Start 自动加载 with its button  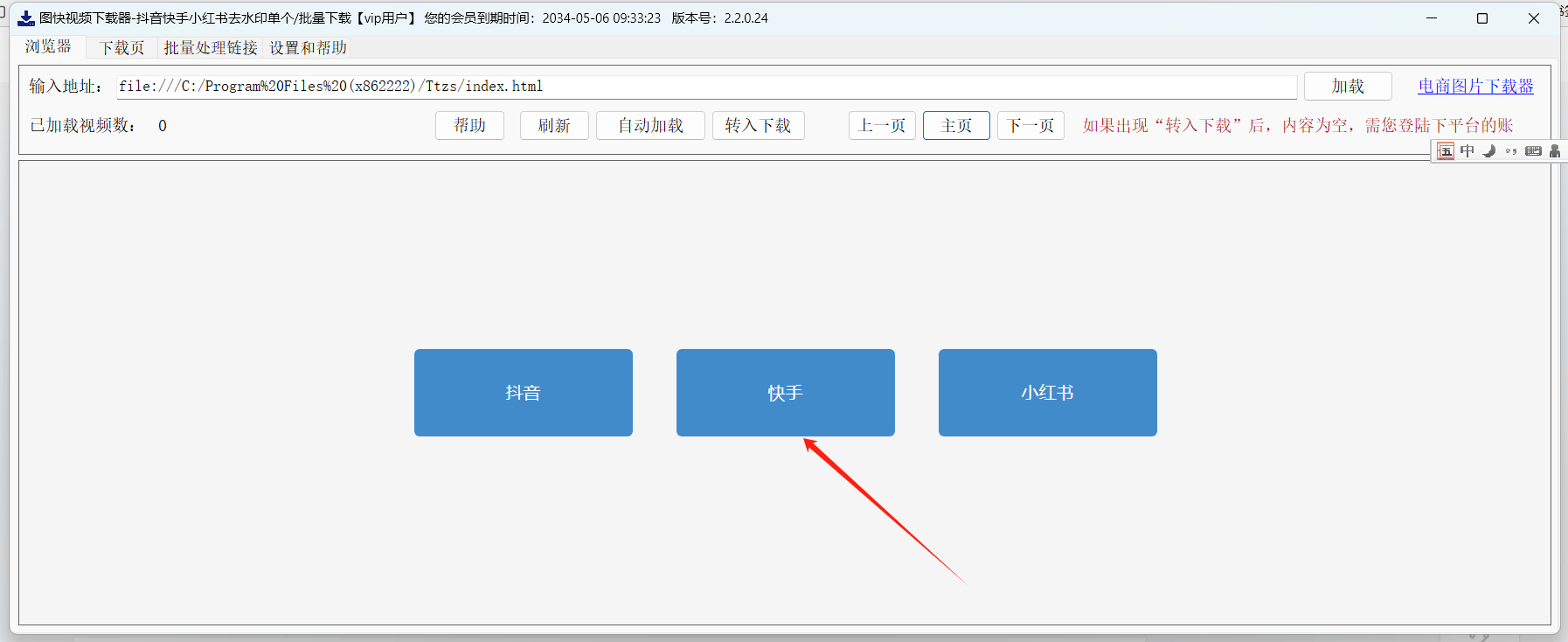(x=650, y=126)
